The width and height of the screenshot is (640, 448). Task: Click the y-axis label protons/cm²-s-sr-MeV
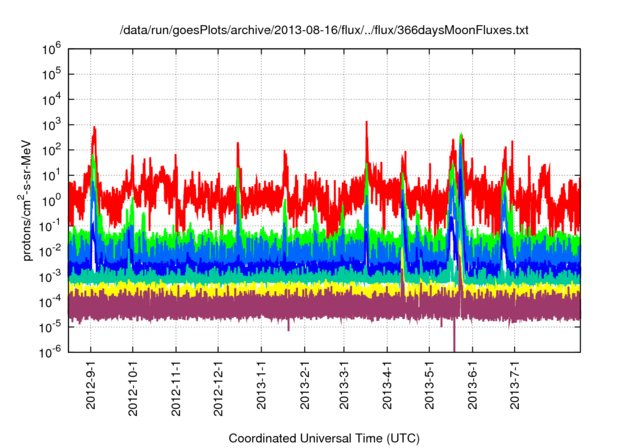tap(30, 199)
